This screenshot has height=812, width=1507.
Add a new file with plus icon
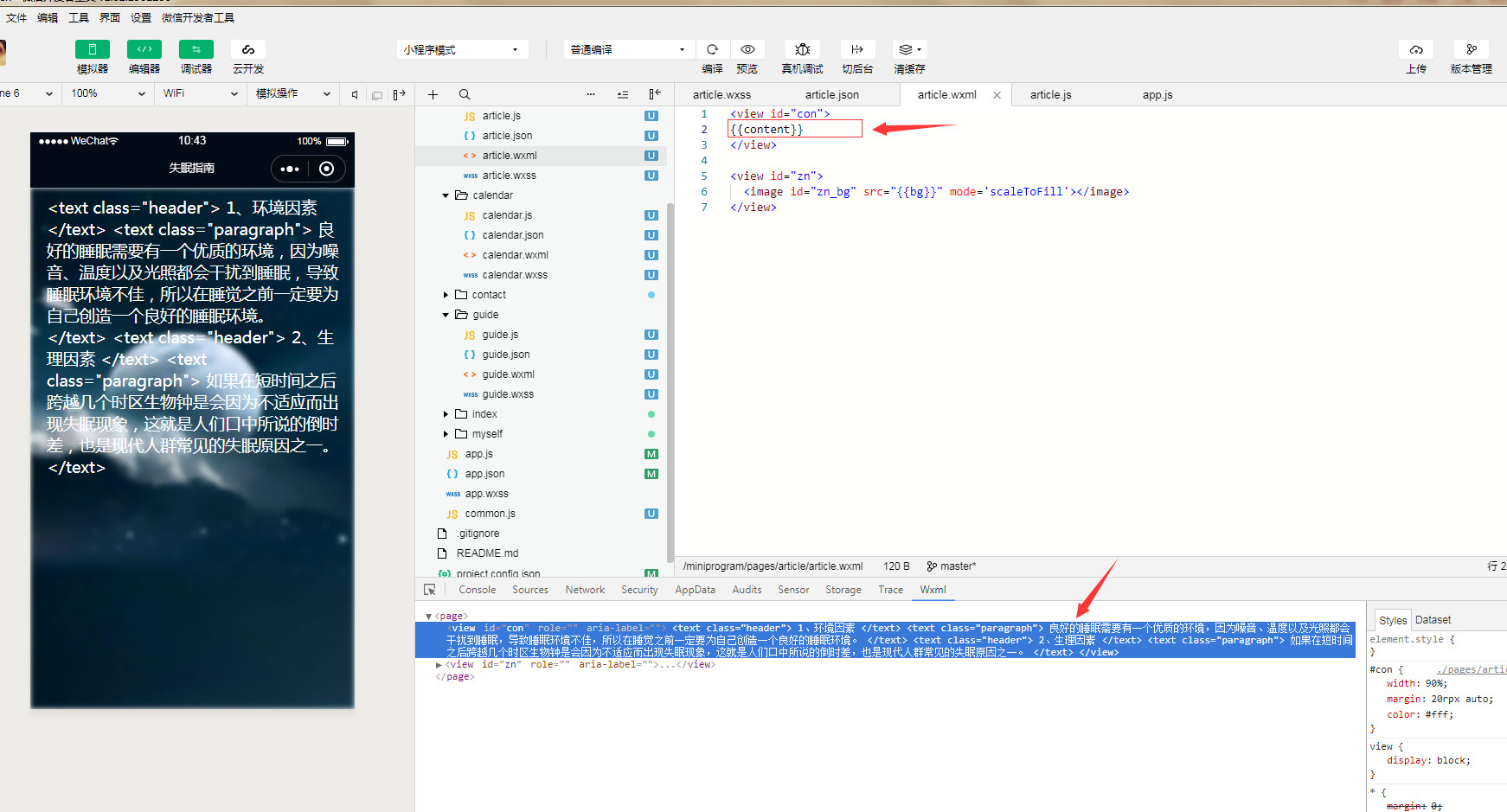pyautogui.click(x=433, y=94)
